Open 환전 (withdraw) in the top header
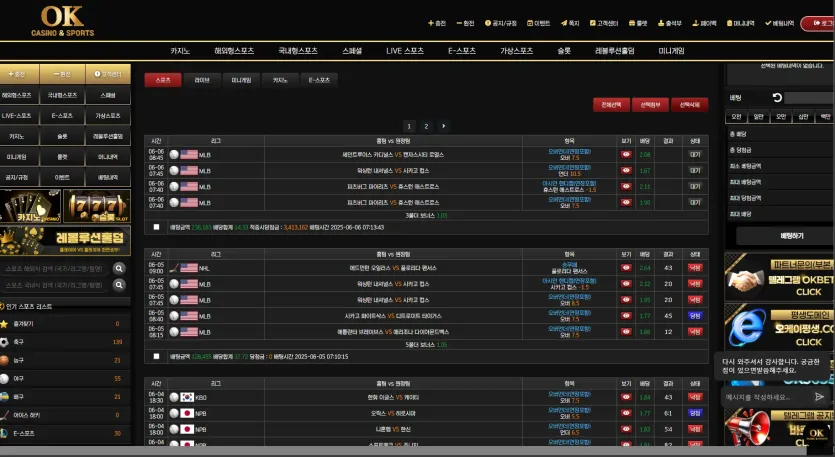The image size is (835, 457). [465, 23]
